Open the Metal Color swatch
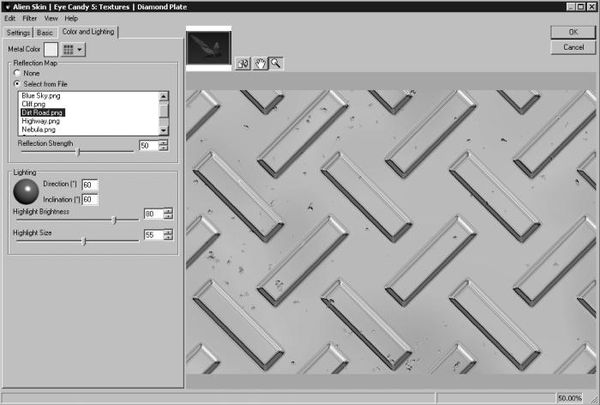The width and height of the screenshot is (600, 405). click(48, 48)
